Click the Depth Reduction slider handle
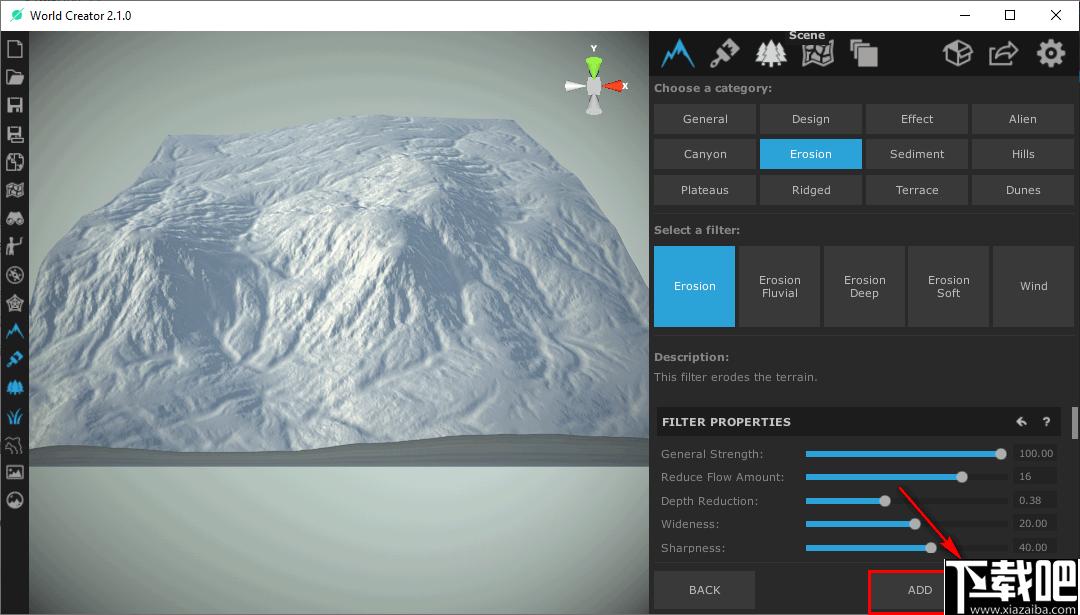This screenshot has height=615, width=1080. [885, 501]
